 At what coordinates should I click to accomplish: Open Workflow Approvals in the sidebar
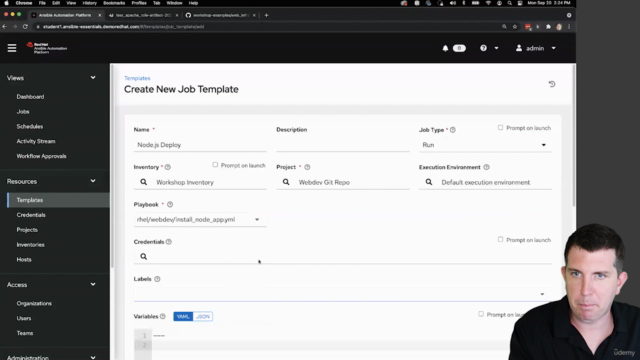tap(41, 156)
